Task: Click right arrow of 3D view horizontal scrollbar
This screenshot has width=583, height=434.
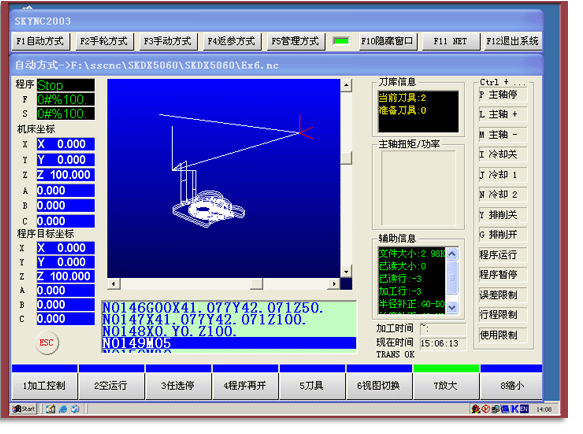Action: pos(334,284)
